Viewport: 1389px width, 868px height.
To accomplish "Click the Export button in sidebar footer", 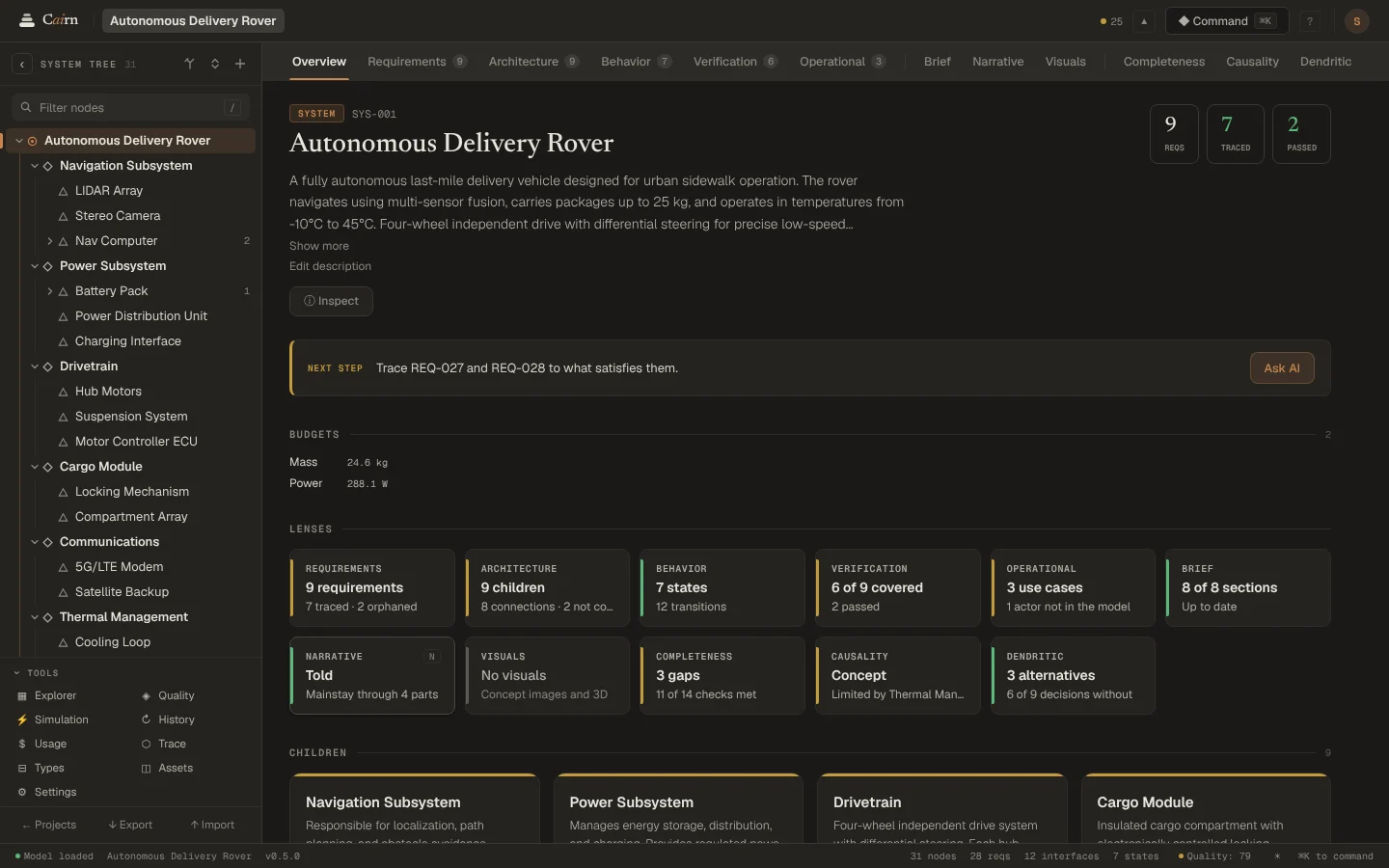I will (130, 826).
